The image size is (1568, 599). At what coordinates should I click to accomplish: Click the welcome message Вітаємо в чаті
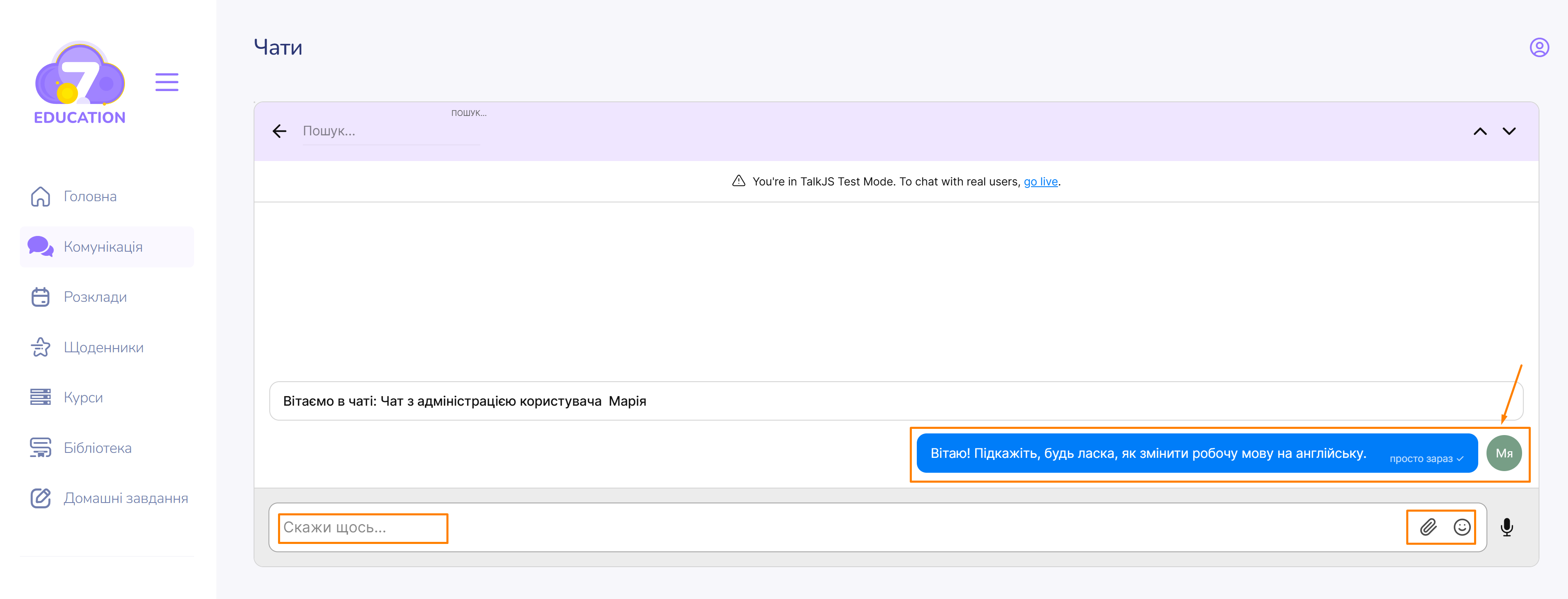tap(896, 401)
